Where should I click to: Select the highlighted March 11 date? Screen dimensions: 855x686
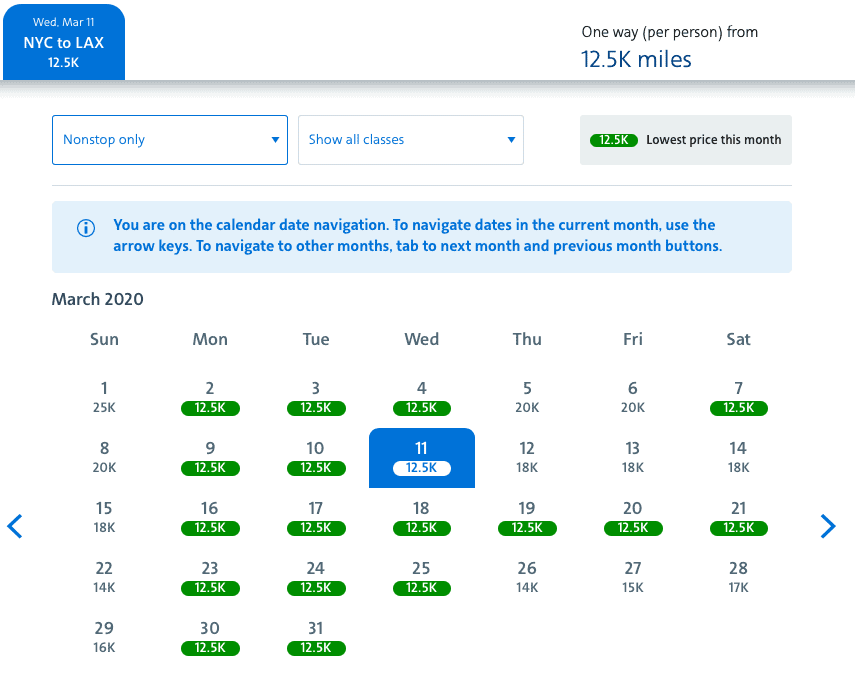click(422, 458)
